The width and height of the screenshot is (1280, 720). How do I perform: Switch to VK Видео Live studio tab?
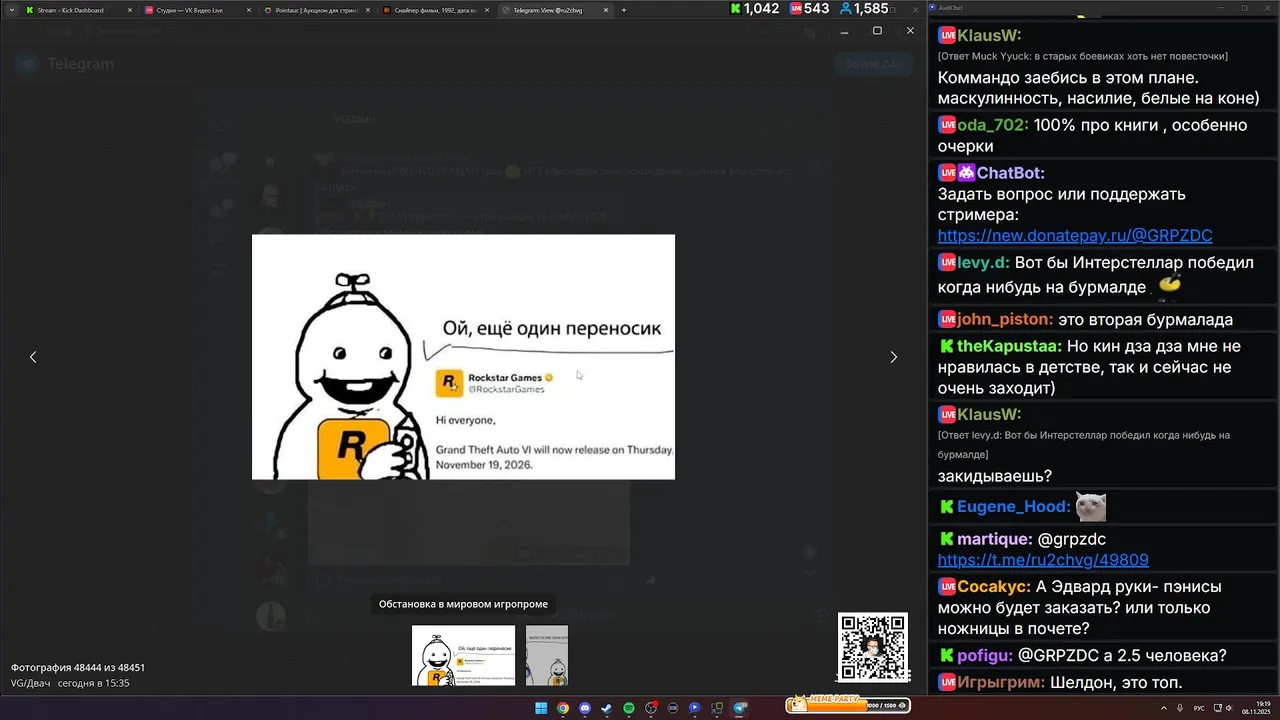coord(197,10)
